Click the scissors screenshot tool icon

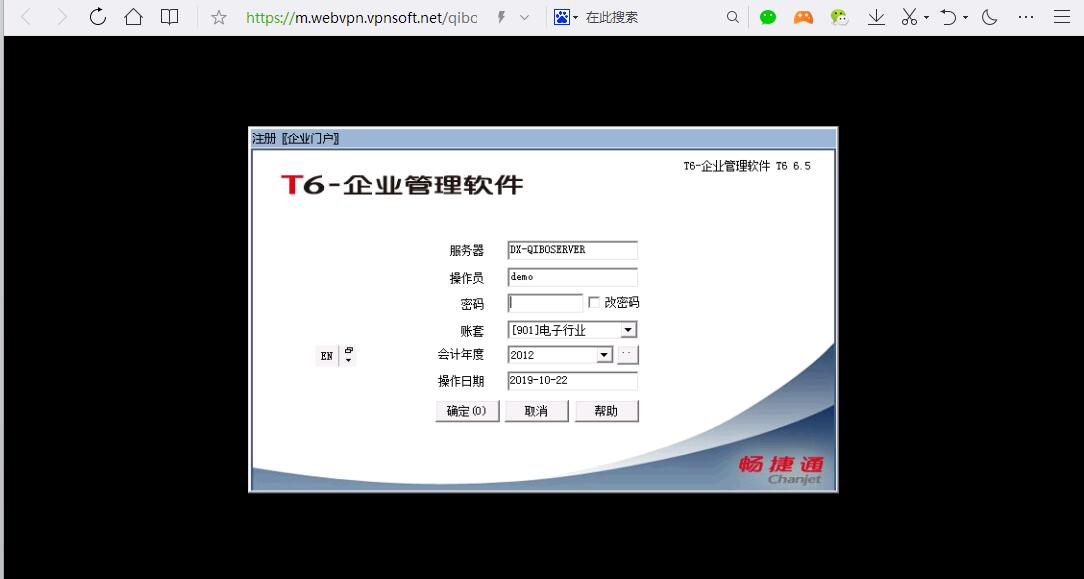909,17
